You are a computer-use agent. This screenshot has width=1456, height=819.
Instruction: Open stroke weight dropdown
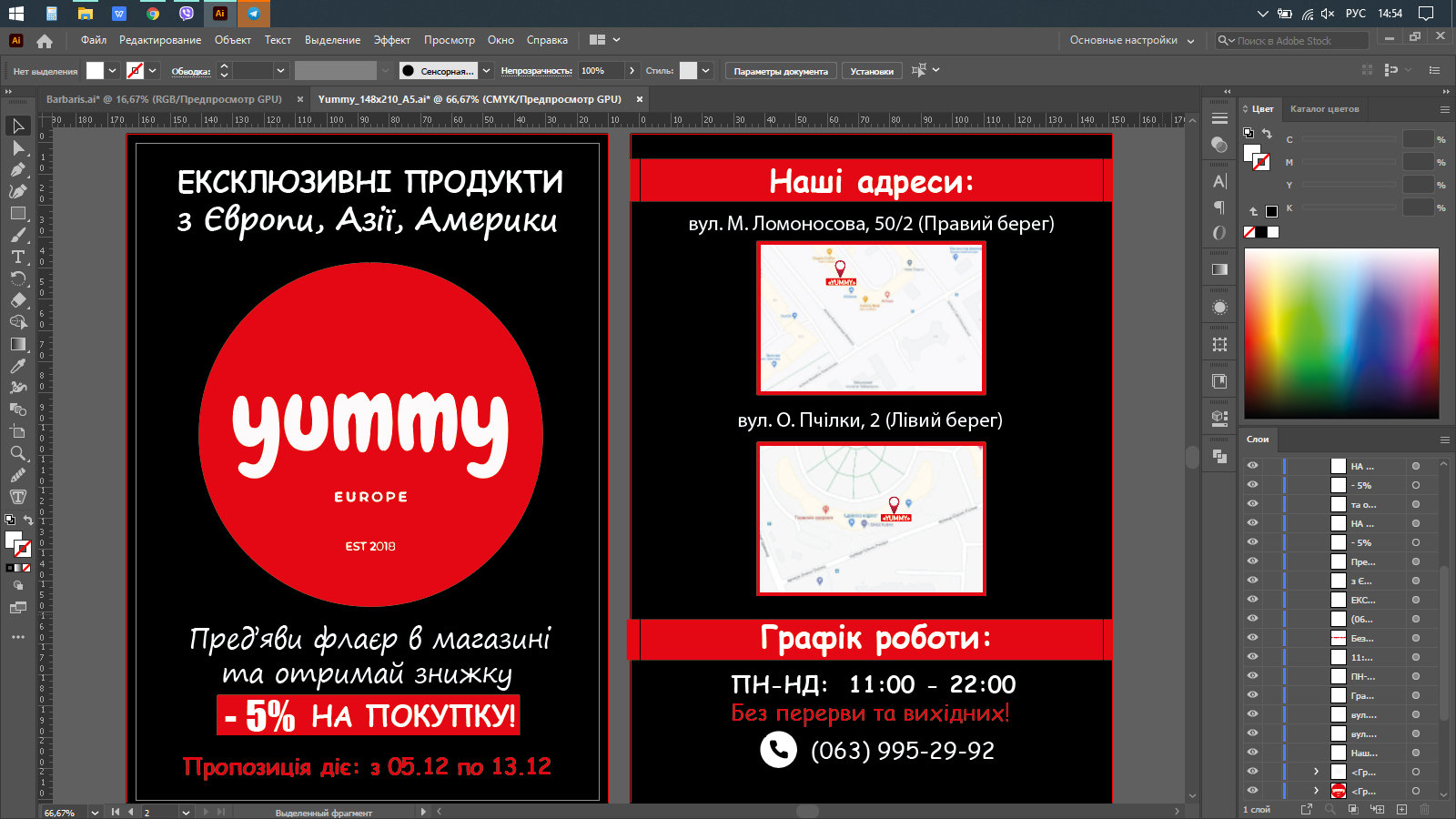point(280,71)
